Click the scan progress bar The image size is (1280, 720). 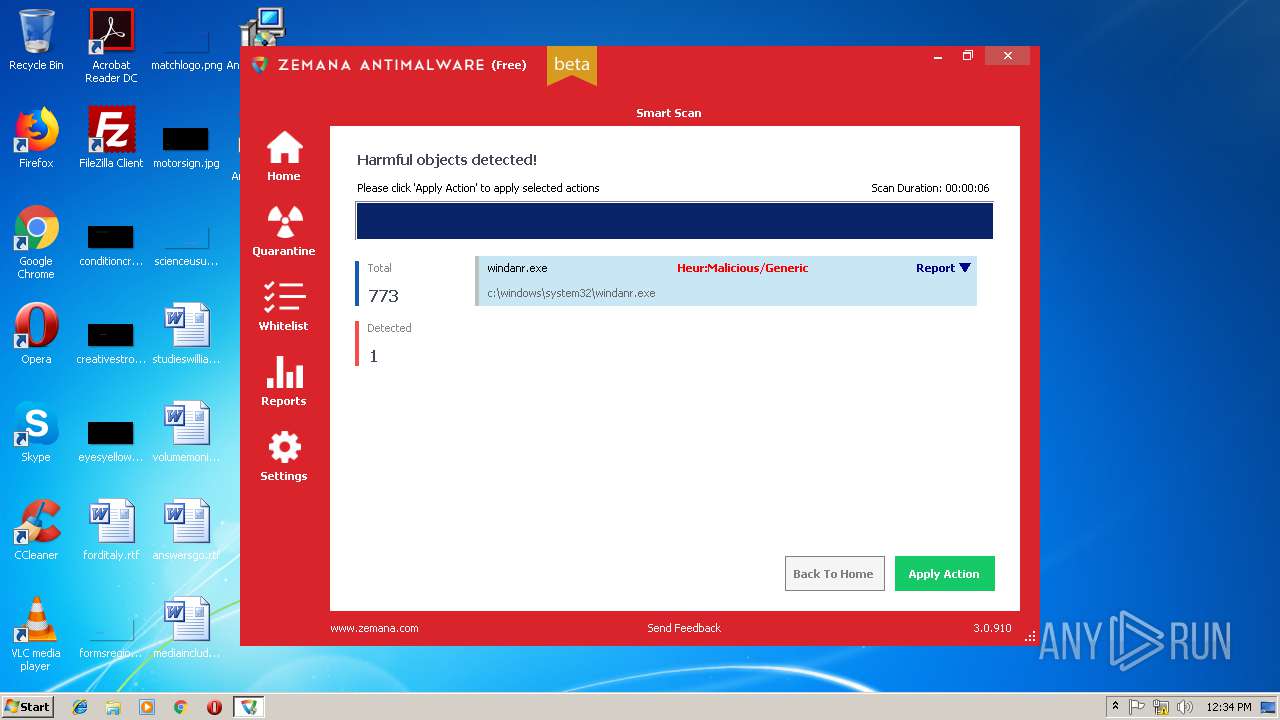tap(674, 221)
